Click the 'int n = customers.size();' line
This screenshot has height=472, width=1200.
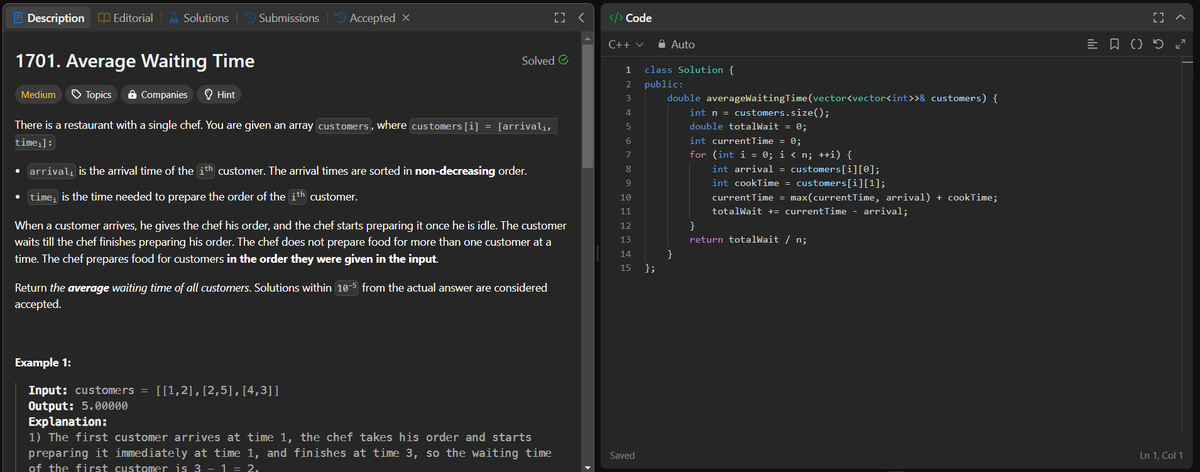click(x=759, y=112)
